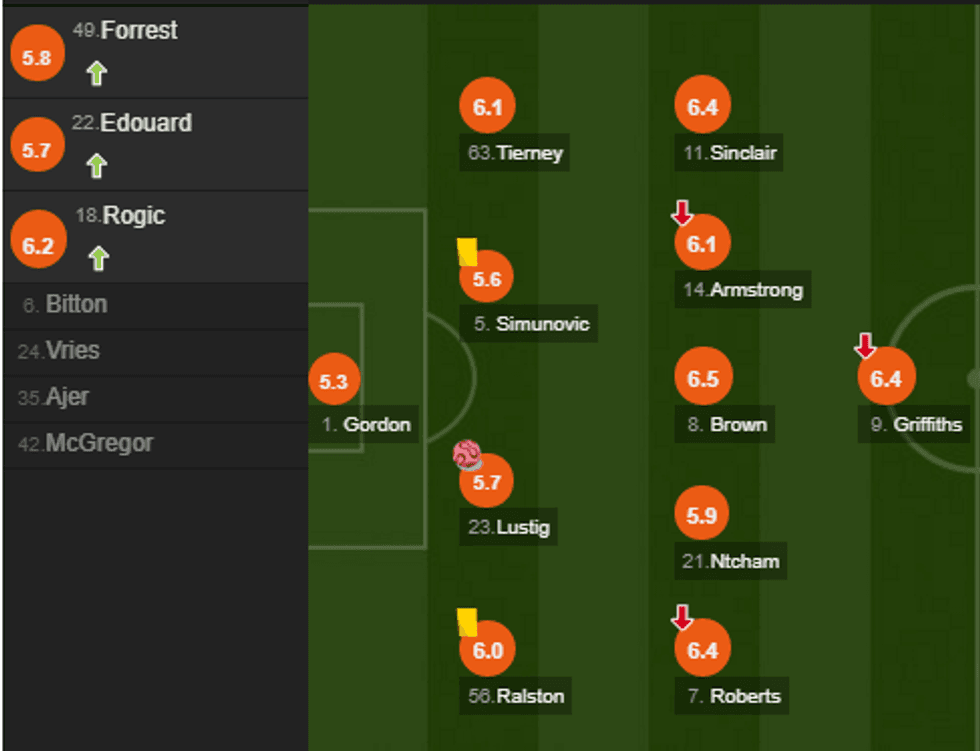
Task: Select unused substitute Vries
Action: click(x=72, y=351)
